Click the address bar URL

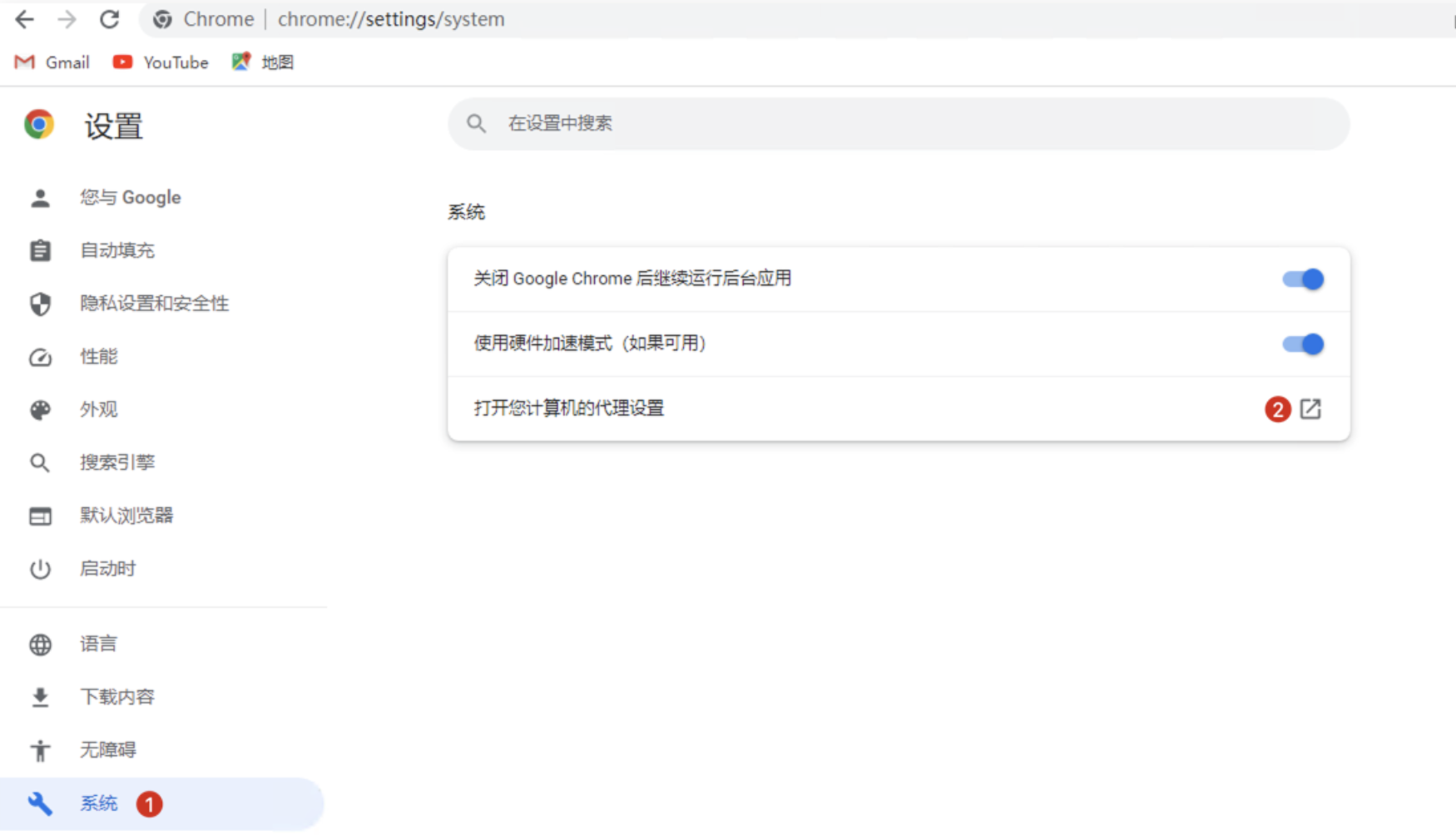[391, 19]
